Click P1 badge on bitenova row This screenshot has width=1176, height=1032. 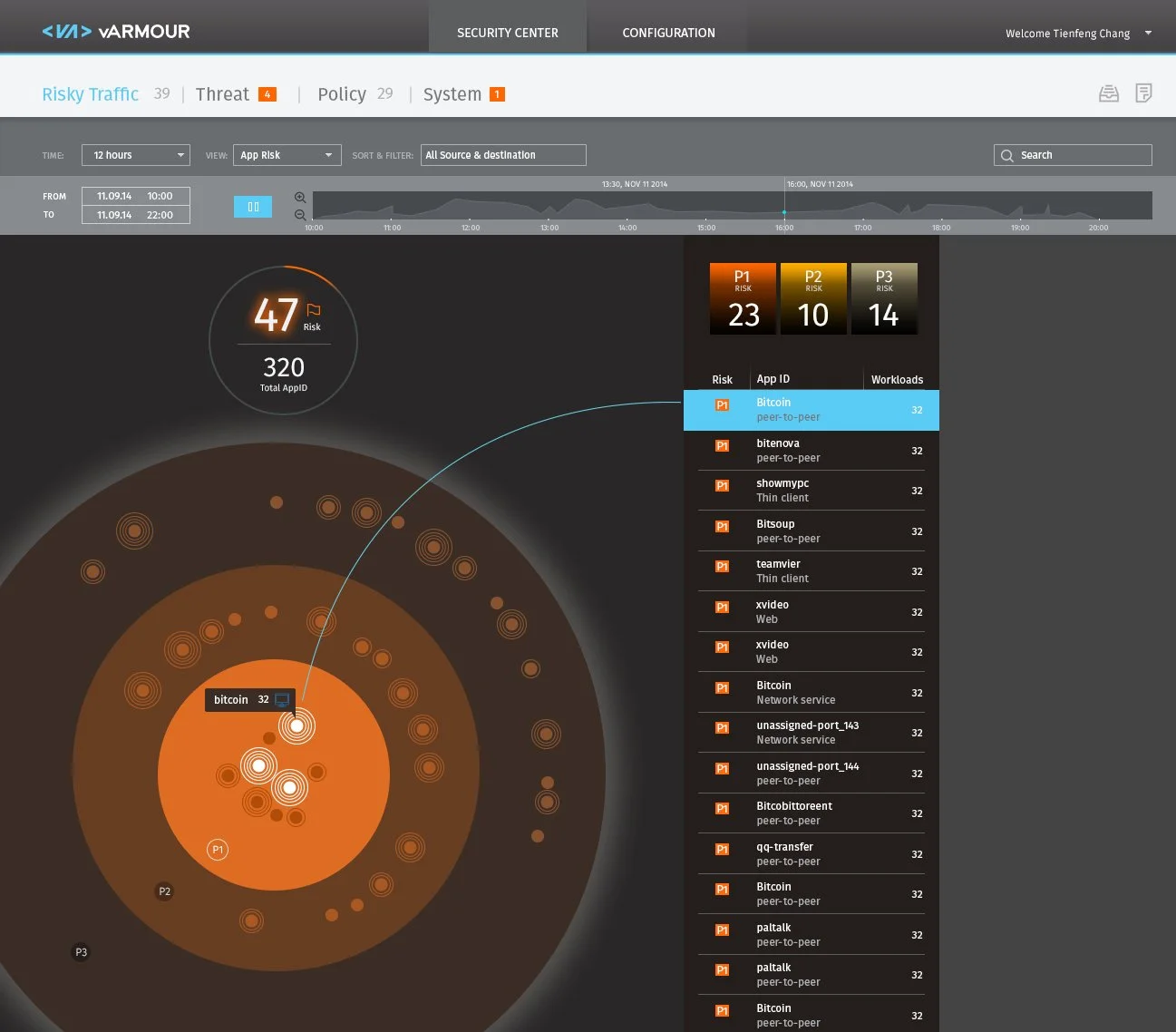tap(722, 445)
